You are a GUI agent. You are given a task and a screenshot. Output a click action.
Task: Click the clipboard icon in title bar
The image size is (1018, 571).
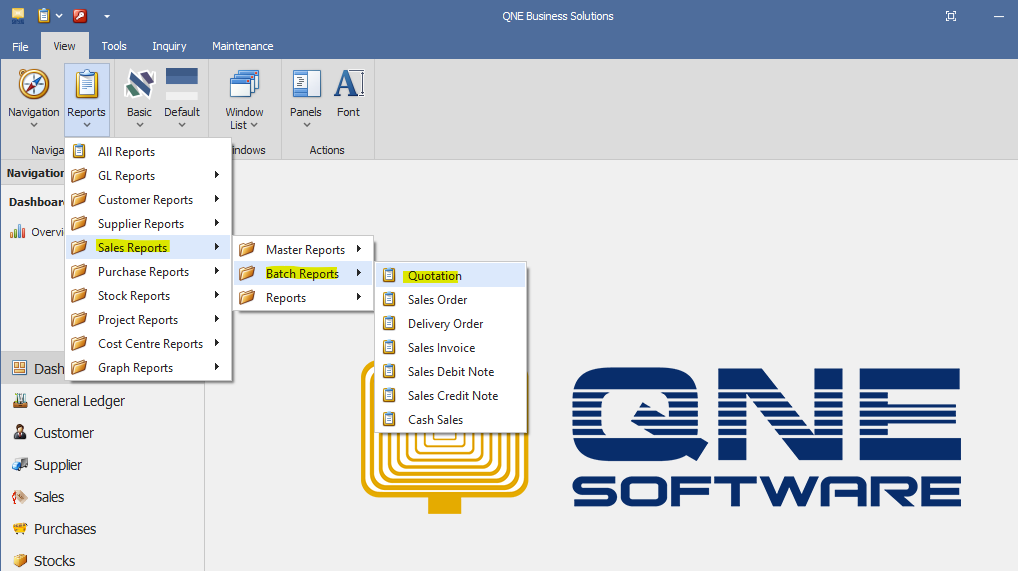(x=43, y=16)
